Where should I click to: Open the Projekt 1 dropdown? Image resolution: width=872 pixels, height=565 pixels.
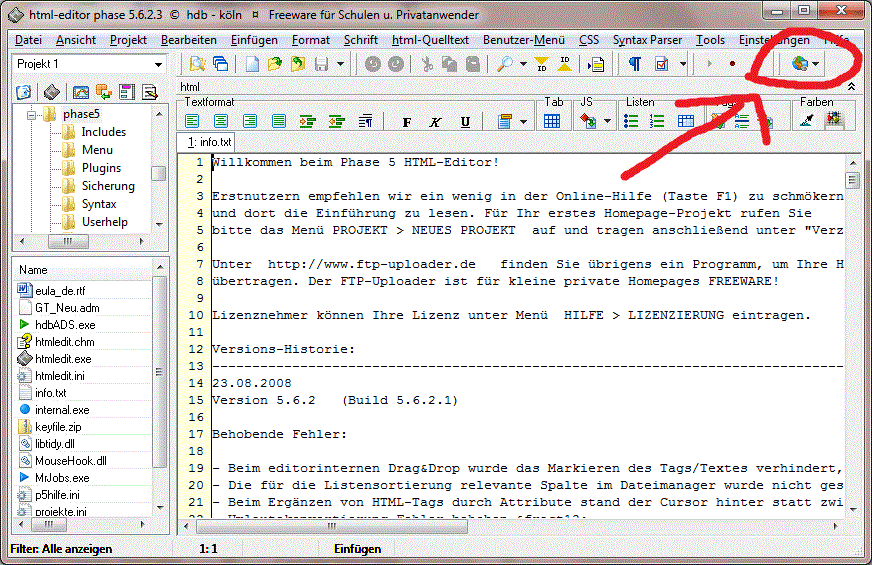pos(158,65)
